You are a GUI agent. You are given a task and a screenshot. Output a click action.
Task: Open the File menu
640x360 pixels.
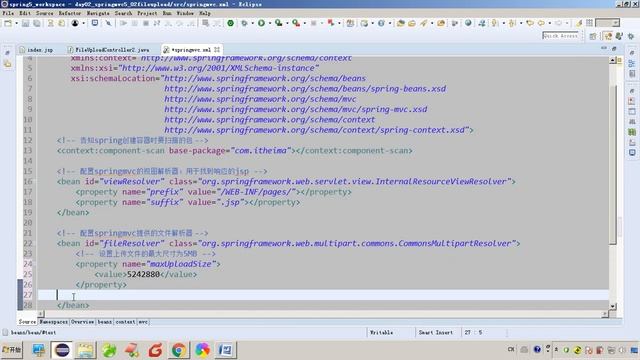coord(8,13)
